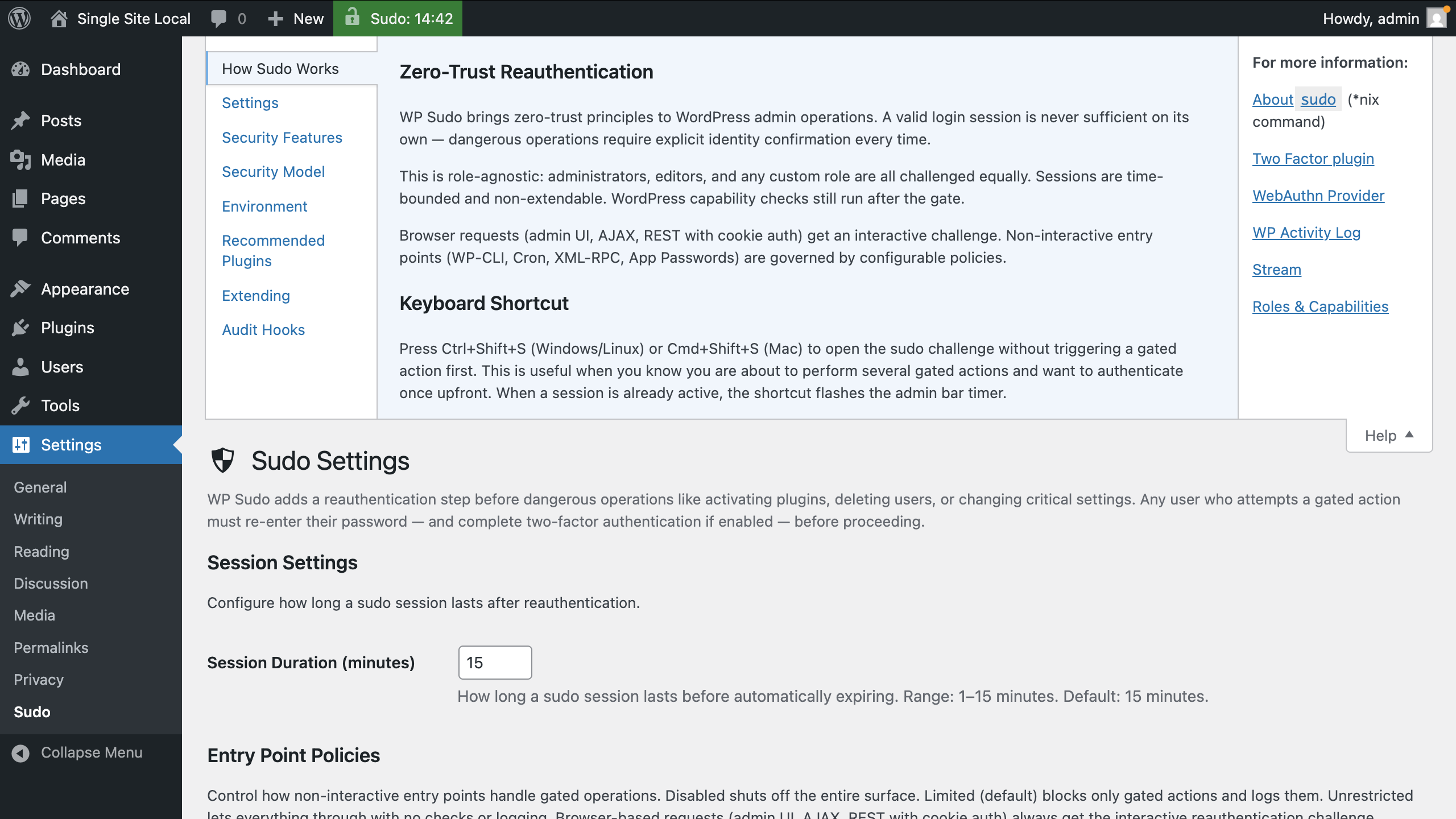Click the Comments sidebar icon
This screenshot has width=1456, height=819.
click(20, 238)
